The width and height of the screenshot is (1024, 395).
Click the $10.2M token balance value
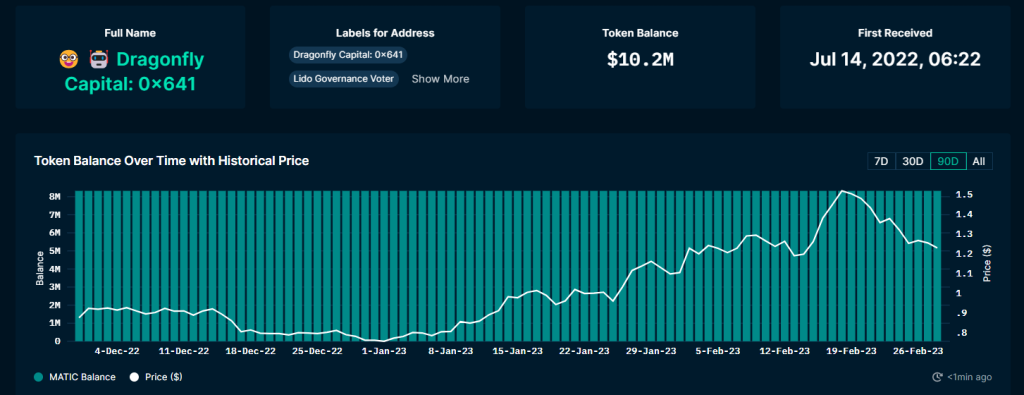pos(640,60)
